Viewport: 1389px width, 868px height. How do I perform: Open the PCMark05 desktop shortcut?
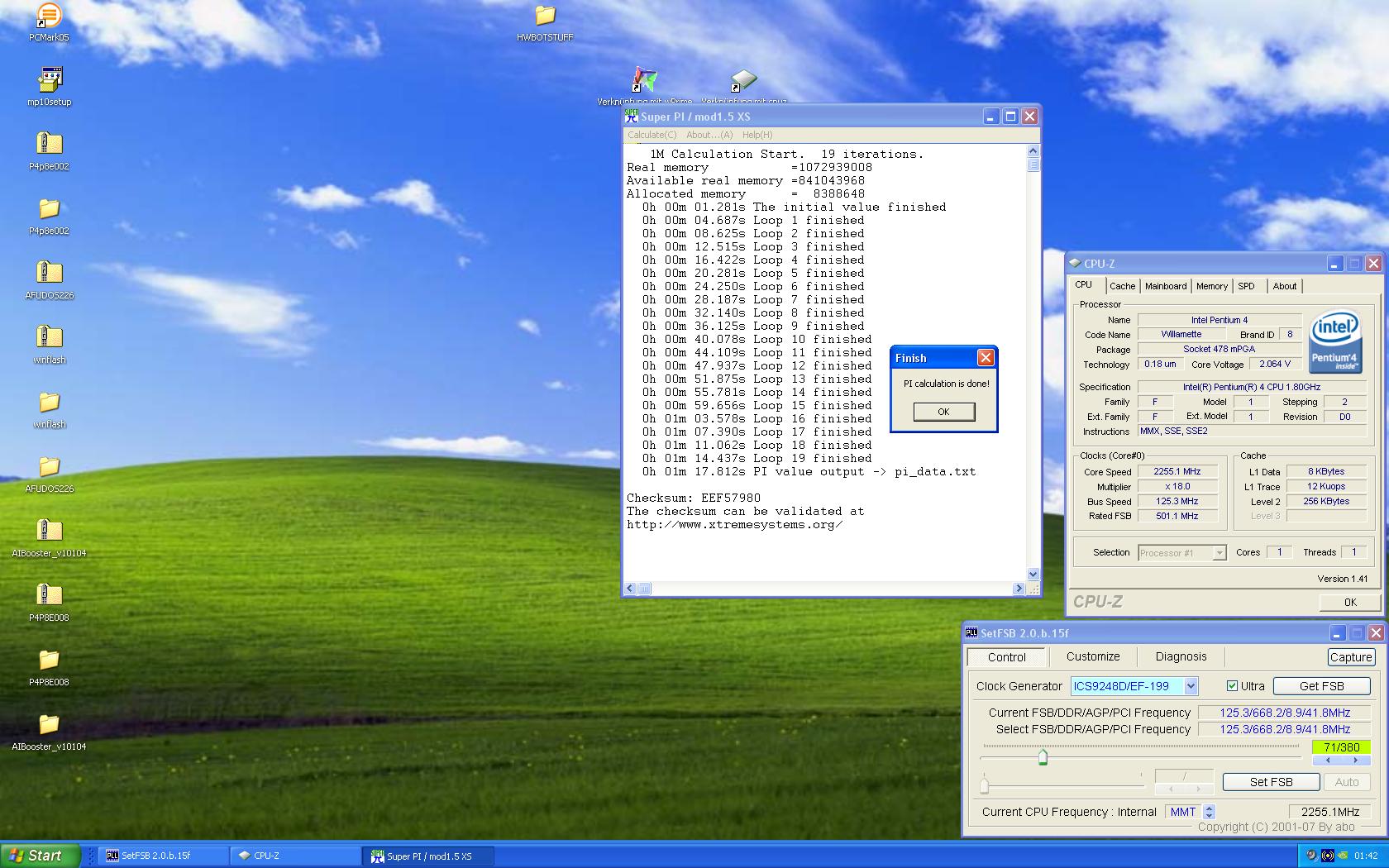(49, 16)
